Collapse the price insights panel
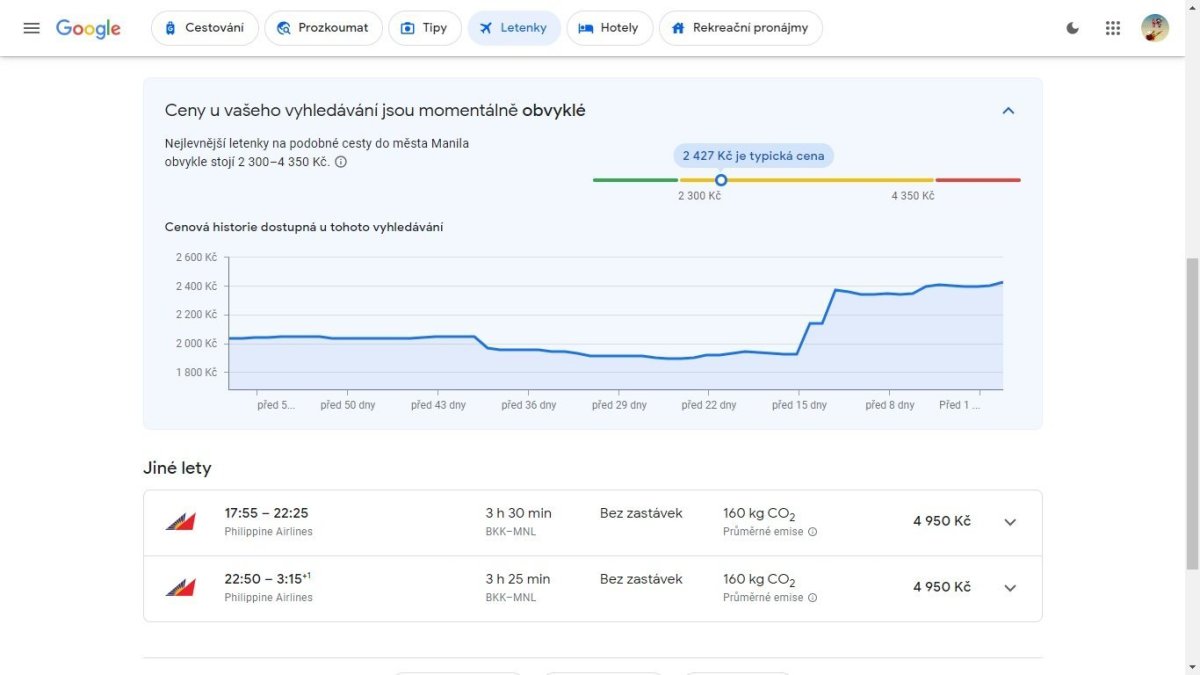The width and height of the screenshot is (1200, 675). (1008, 111)
